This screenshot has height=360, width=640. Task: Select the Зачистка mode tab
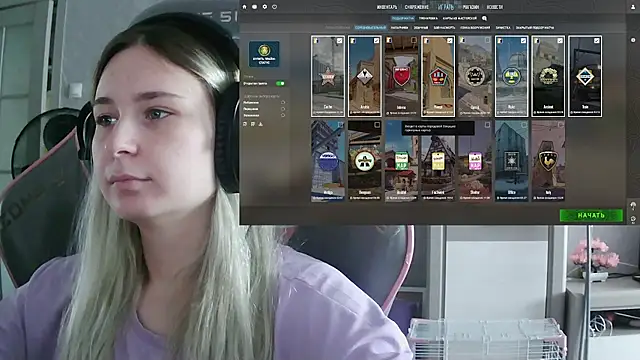click(503, 28)
